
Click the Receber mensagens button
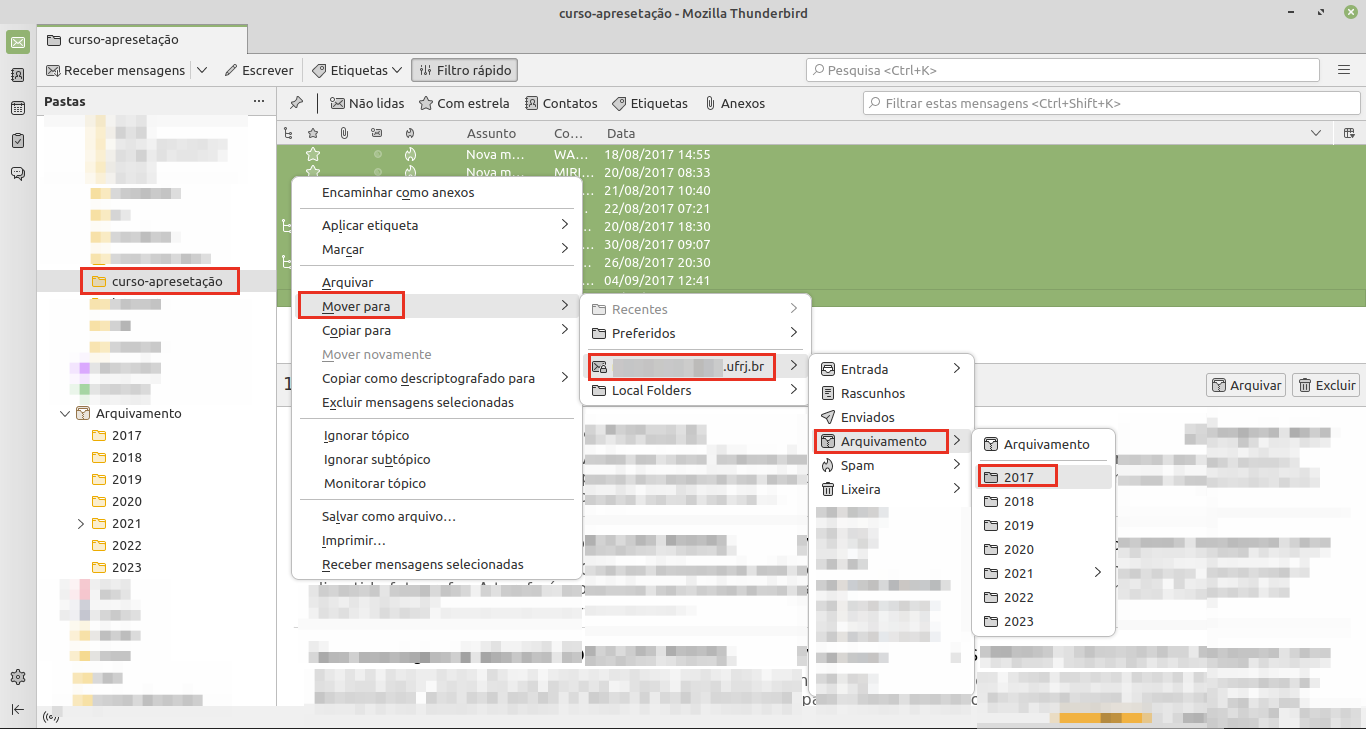click(x=116, y=70)
